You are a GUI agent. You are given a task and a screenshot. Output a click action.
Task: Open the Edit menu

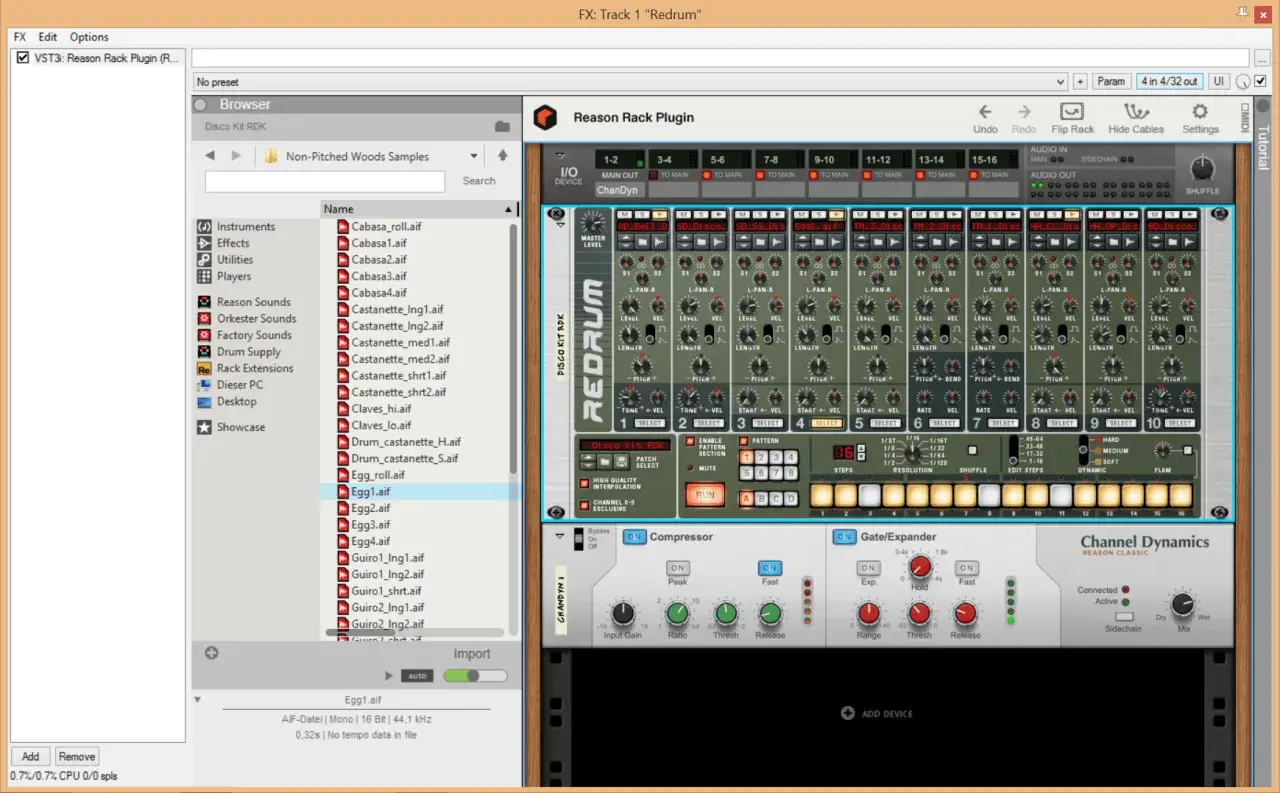tap(48, 37)
